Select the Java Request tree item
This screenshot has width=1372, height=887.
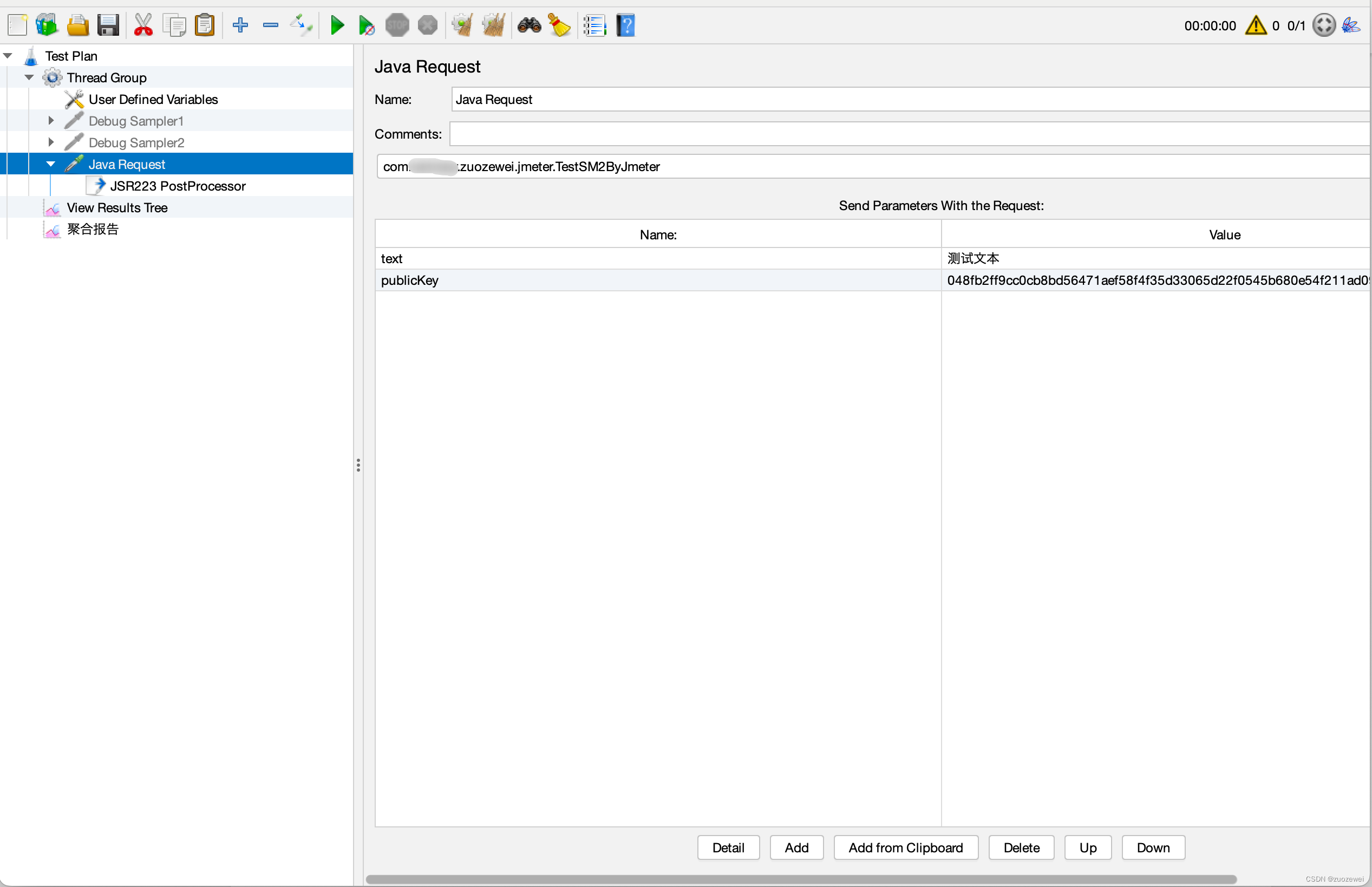pos(126,163)
